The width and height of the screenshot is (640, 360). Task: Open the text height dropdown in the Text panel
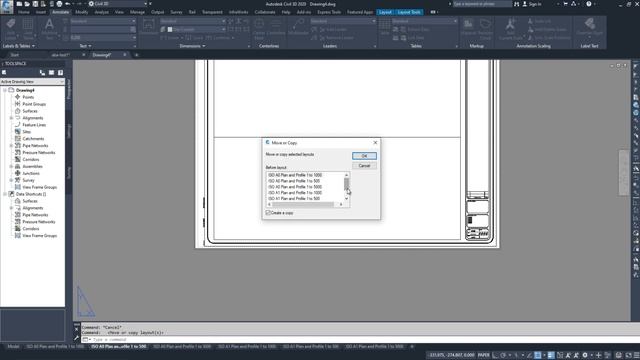[102, 37]
